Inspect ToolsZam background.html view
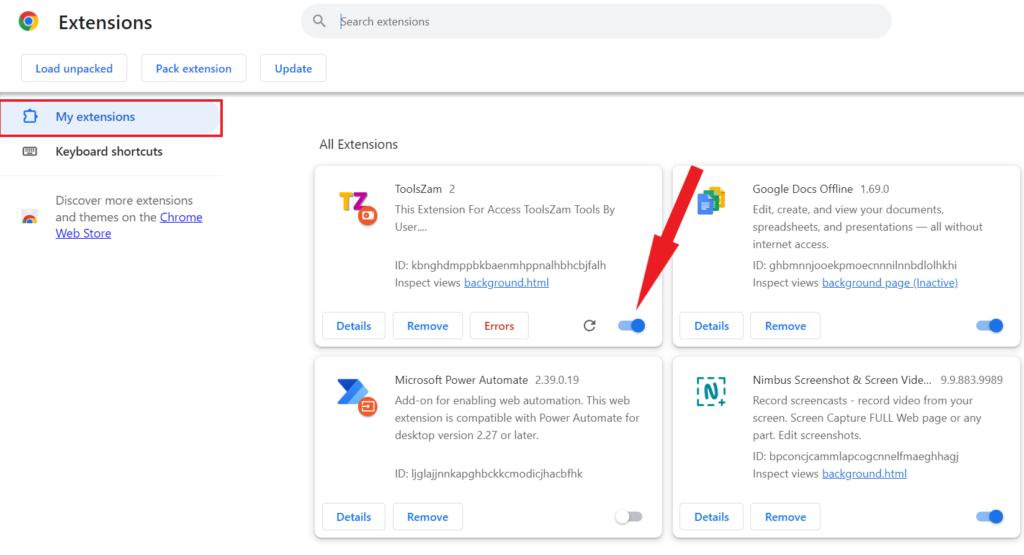Viewport: 1024px width, 555px height. [x=506, y=282]
